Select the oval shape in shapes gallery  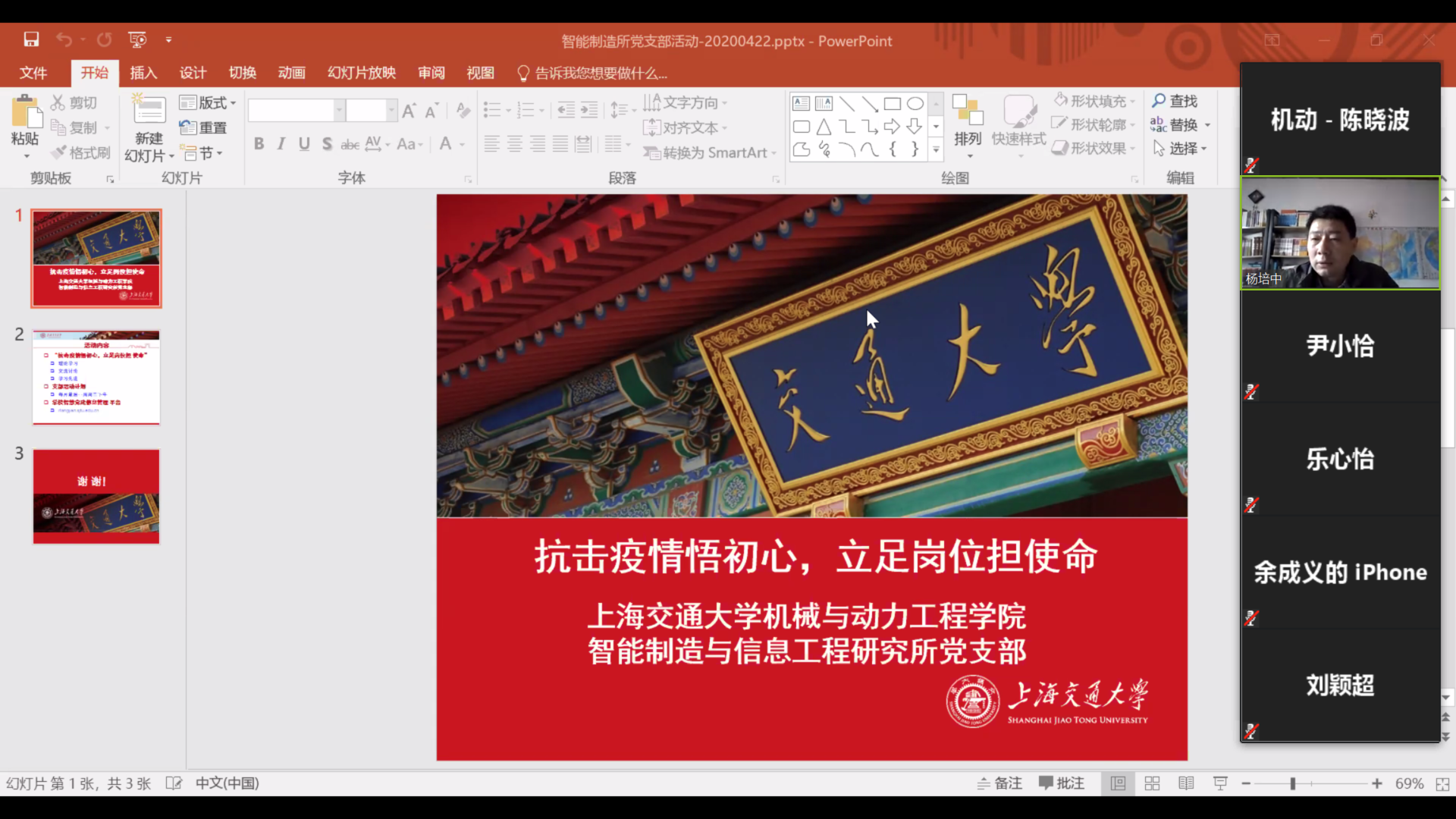coord(915,104)
